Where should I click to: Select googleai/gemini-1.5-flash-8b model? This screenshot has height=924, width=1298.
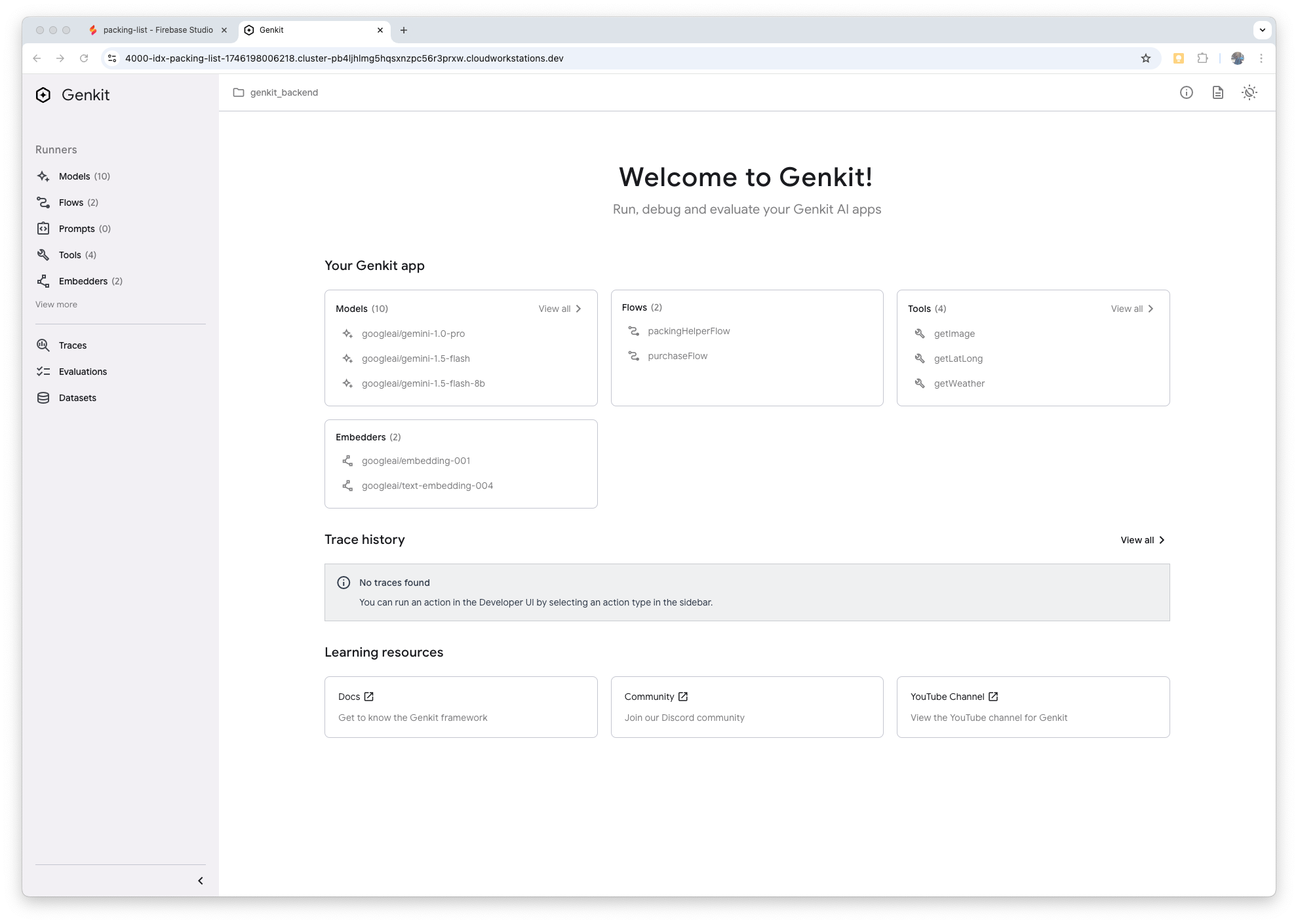pos(423,383)
